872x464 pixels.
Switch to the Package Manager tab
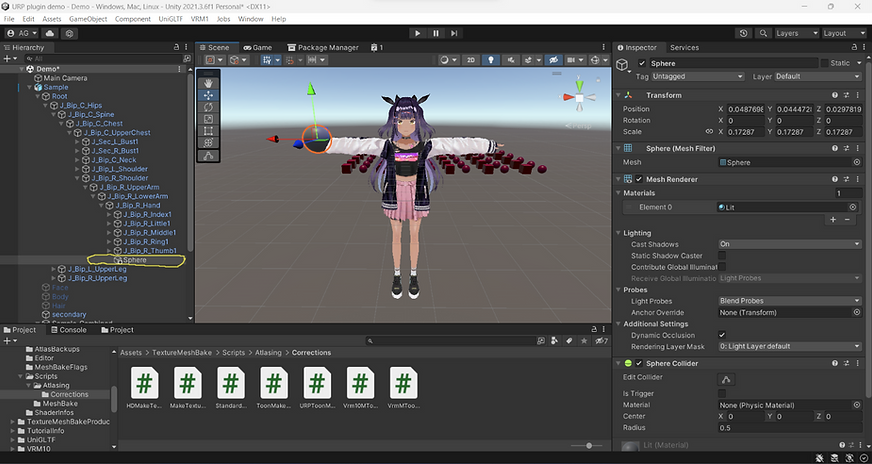[x=323, y=47]
